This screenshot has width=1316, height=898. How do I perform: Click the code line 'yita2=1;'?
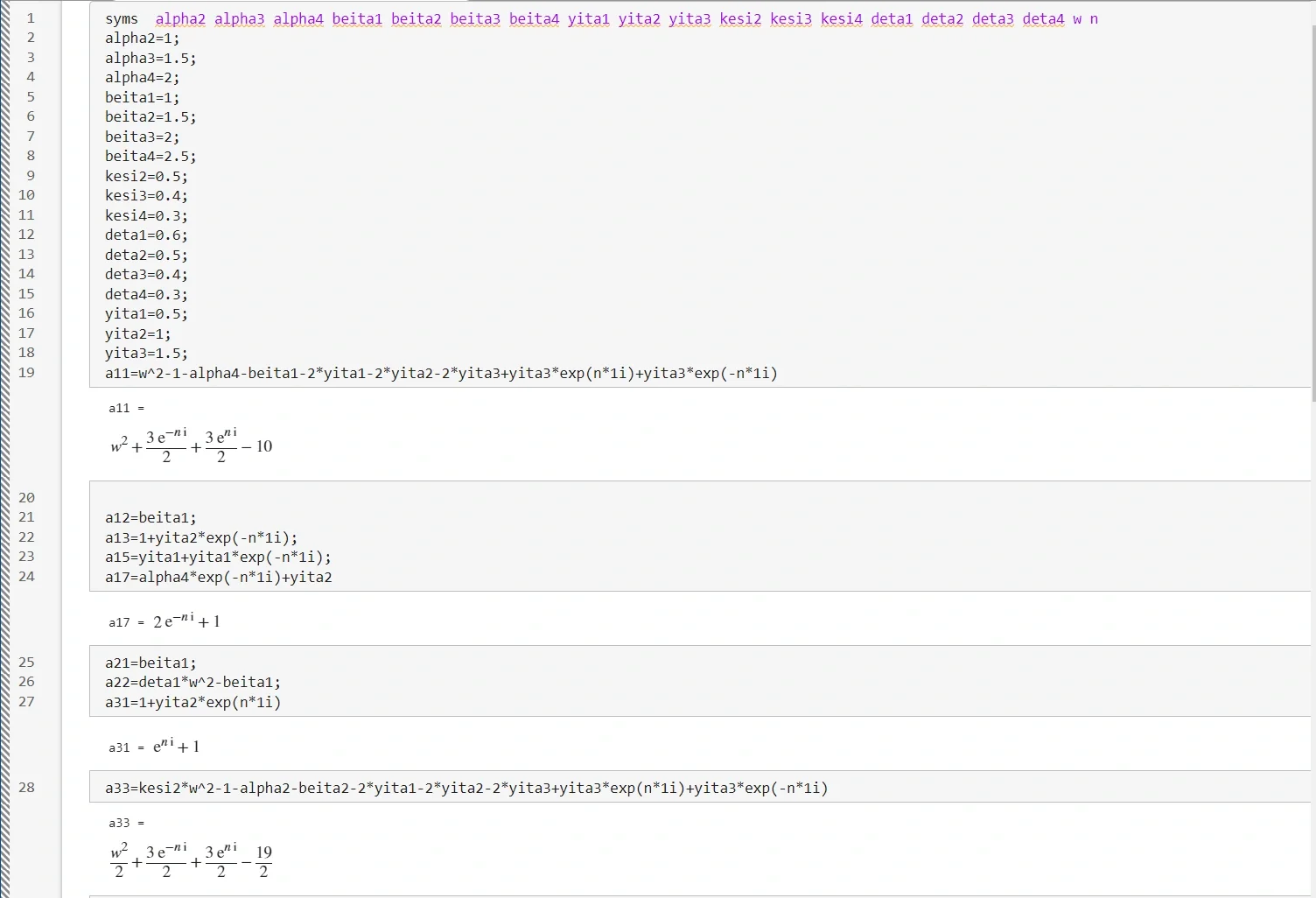pos(138,334)
